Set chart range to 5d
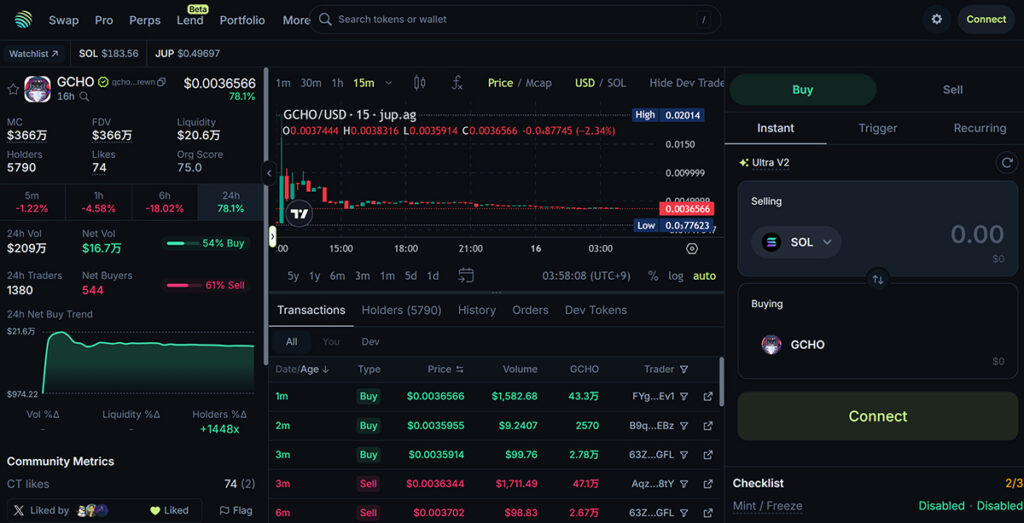 pos(410,276)
